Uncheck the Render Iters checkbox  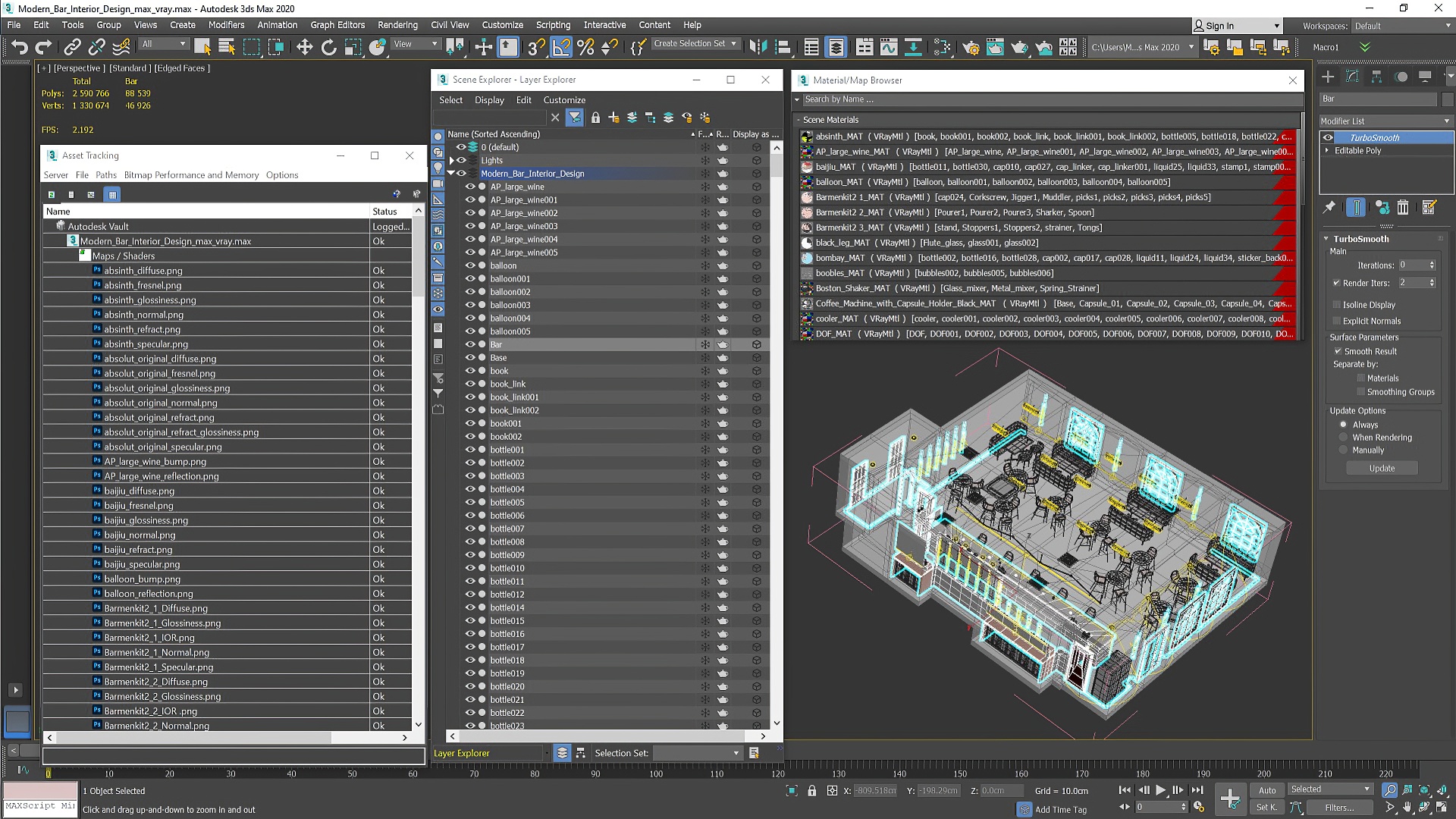click(1337, 283)
